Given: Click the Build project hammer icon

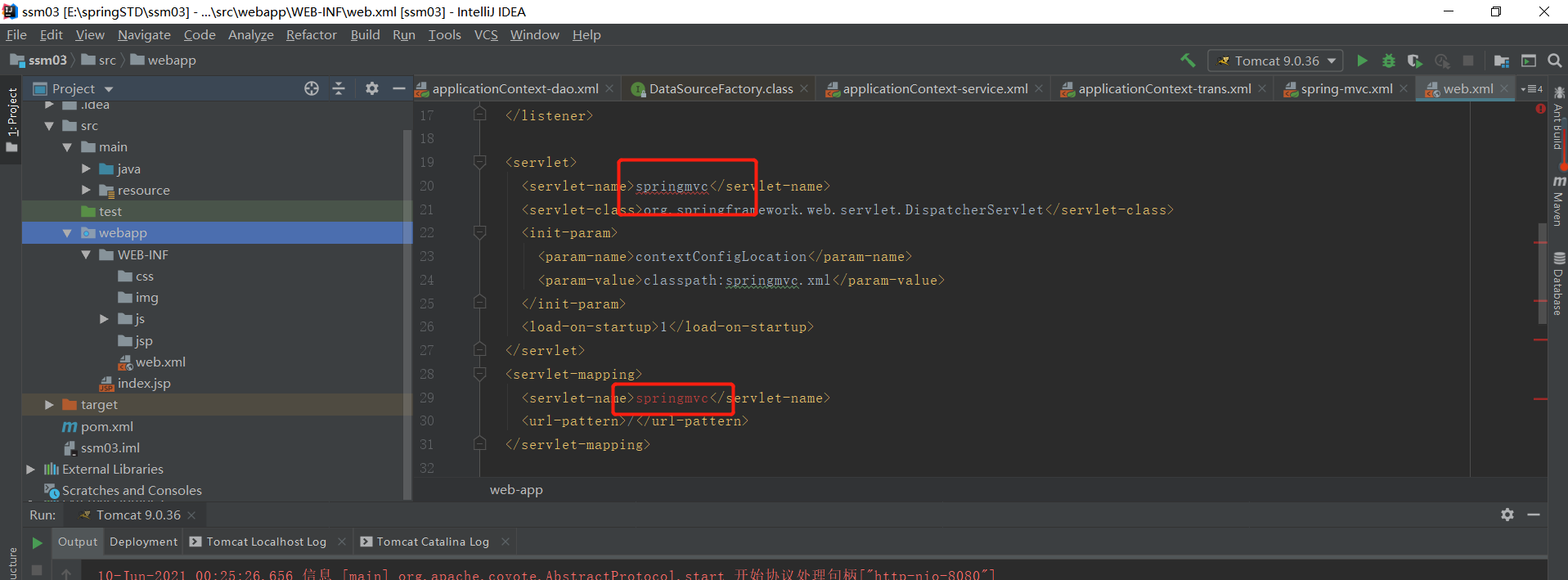Looking at the screenshot, I should (x=1188, y=61).
